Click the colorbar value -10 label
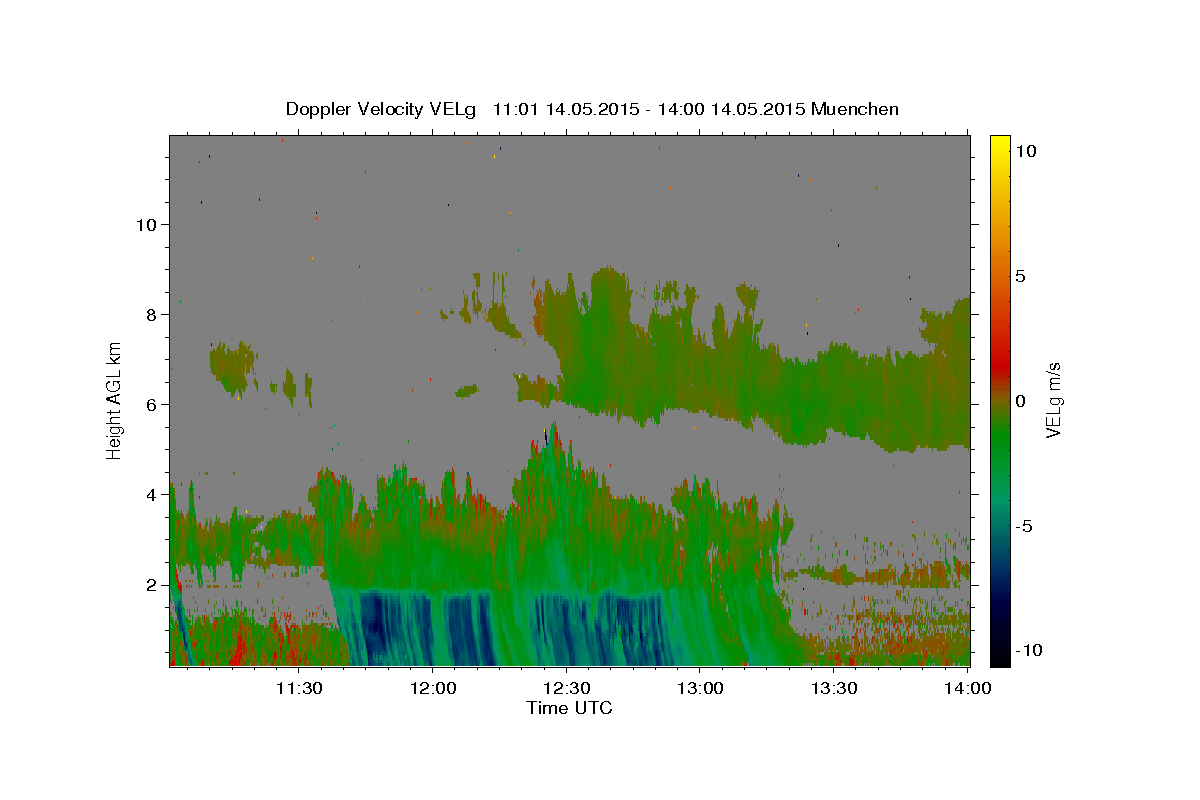 pyautogui.click(x=1028, y=651)
